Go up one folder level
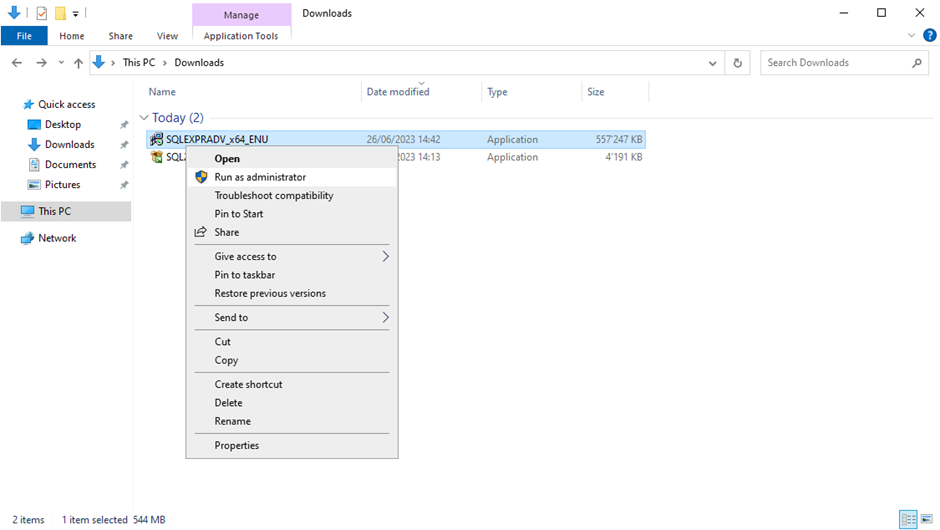This screenshot has width=940, height=530. tap(78, 62)
